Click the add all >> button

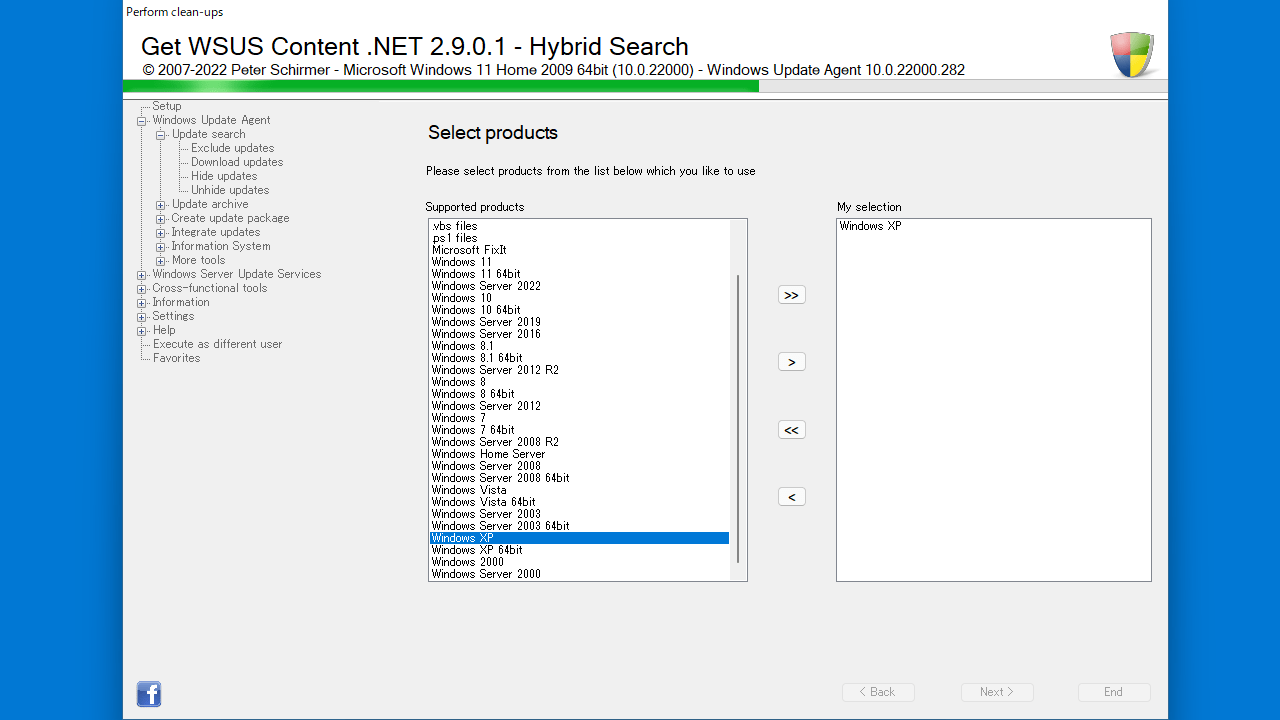coord(792,295)
